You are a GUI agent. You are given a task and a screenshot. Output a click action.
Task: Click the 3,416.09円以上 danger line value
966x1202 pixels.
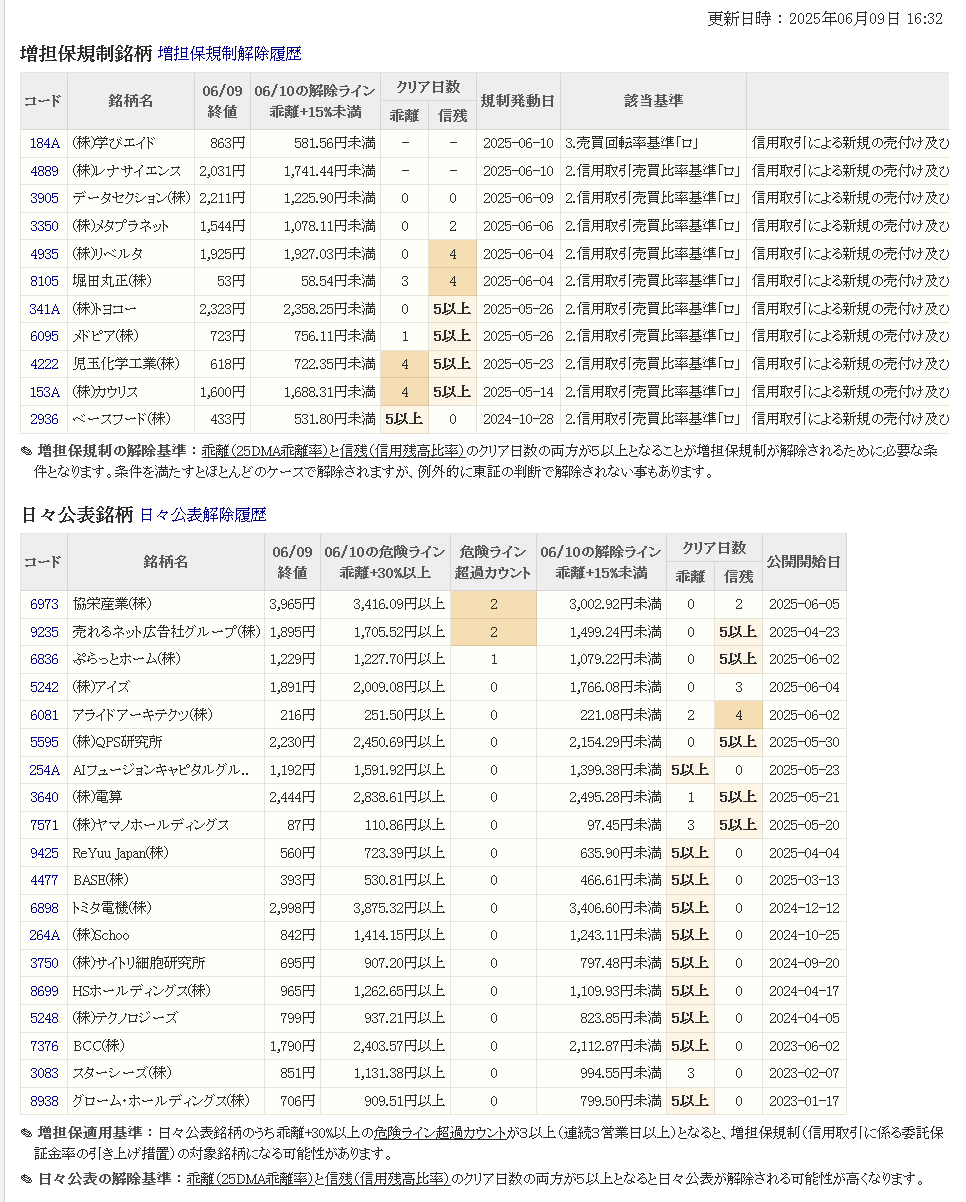point(399,604)
